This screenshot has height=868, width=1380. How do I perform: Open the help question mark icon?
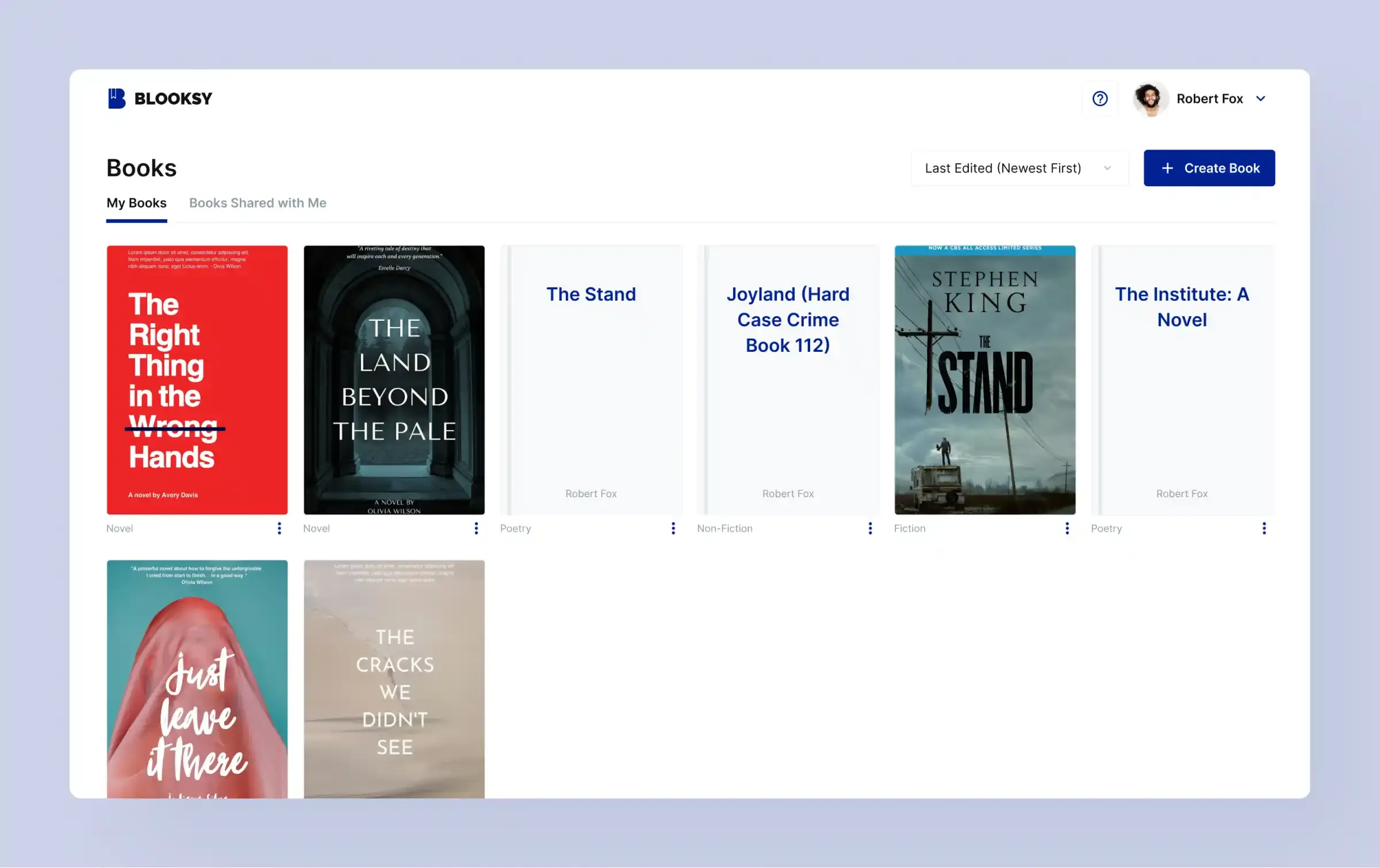(x=1100, y=99)
